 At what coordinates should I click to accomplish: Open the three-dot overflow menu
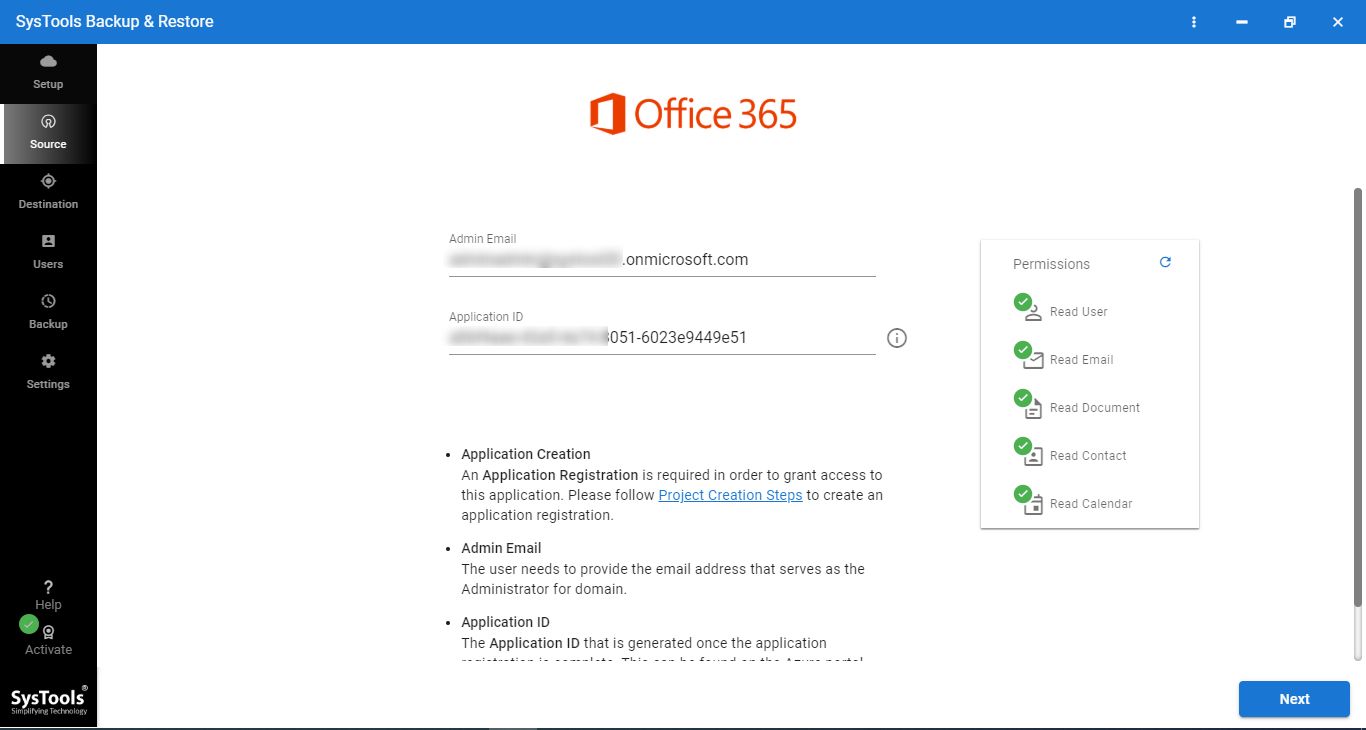pyautogui.click(x=1193, y=21)
